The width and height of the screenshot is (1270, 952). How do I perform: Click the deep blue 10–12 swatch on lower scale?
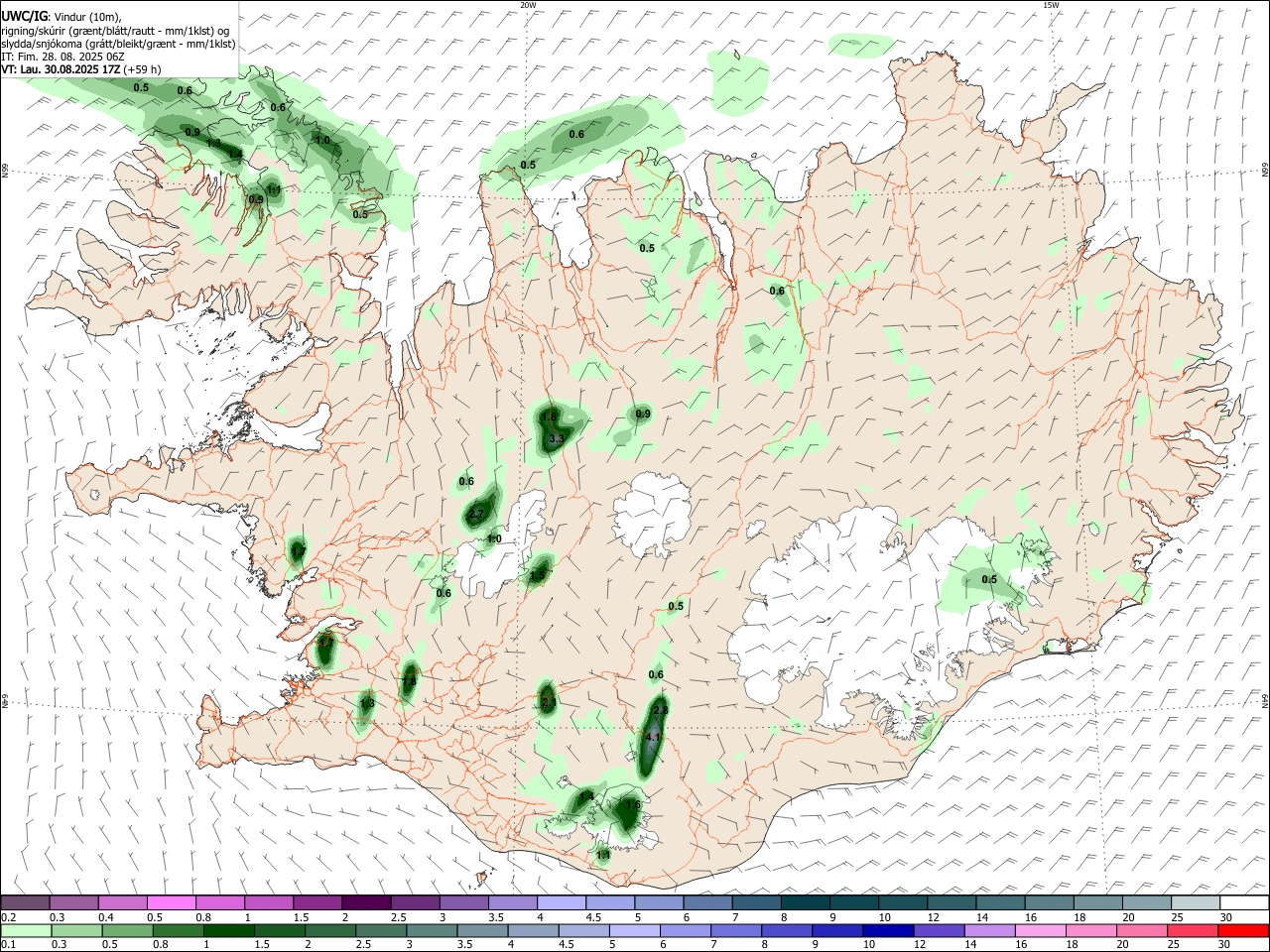[x=888, y=930]
